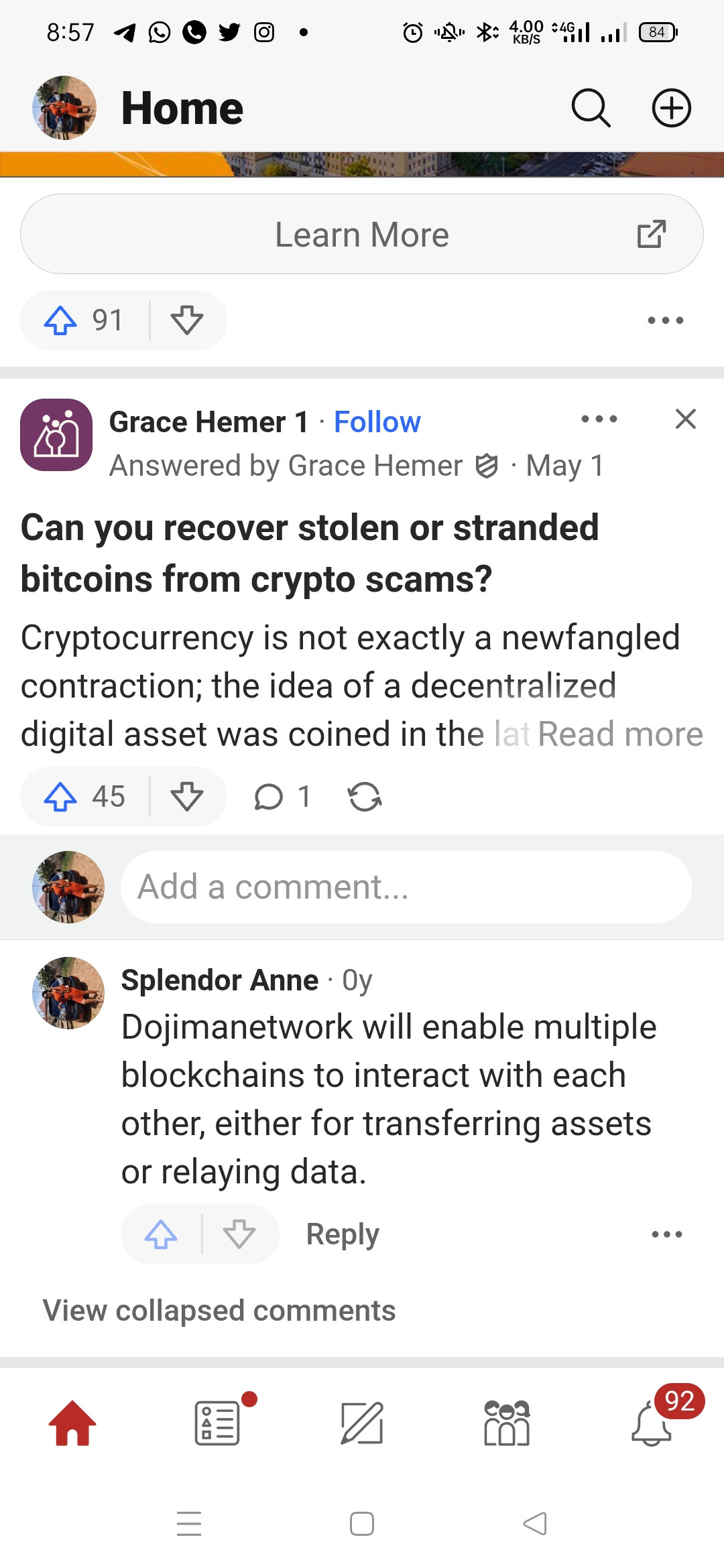Upvote the ad with 91 votes

tap(62, 320)
